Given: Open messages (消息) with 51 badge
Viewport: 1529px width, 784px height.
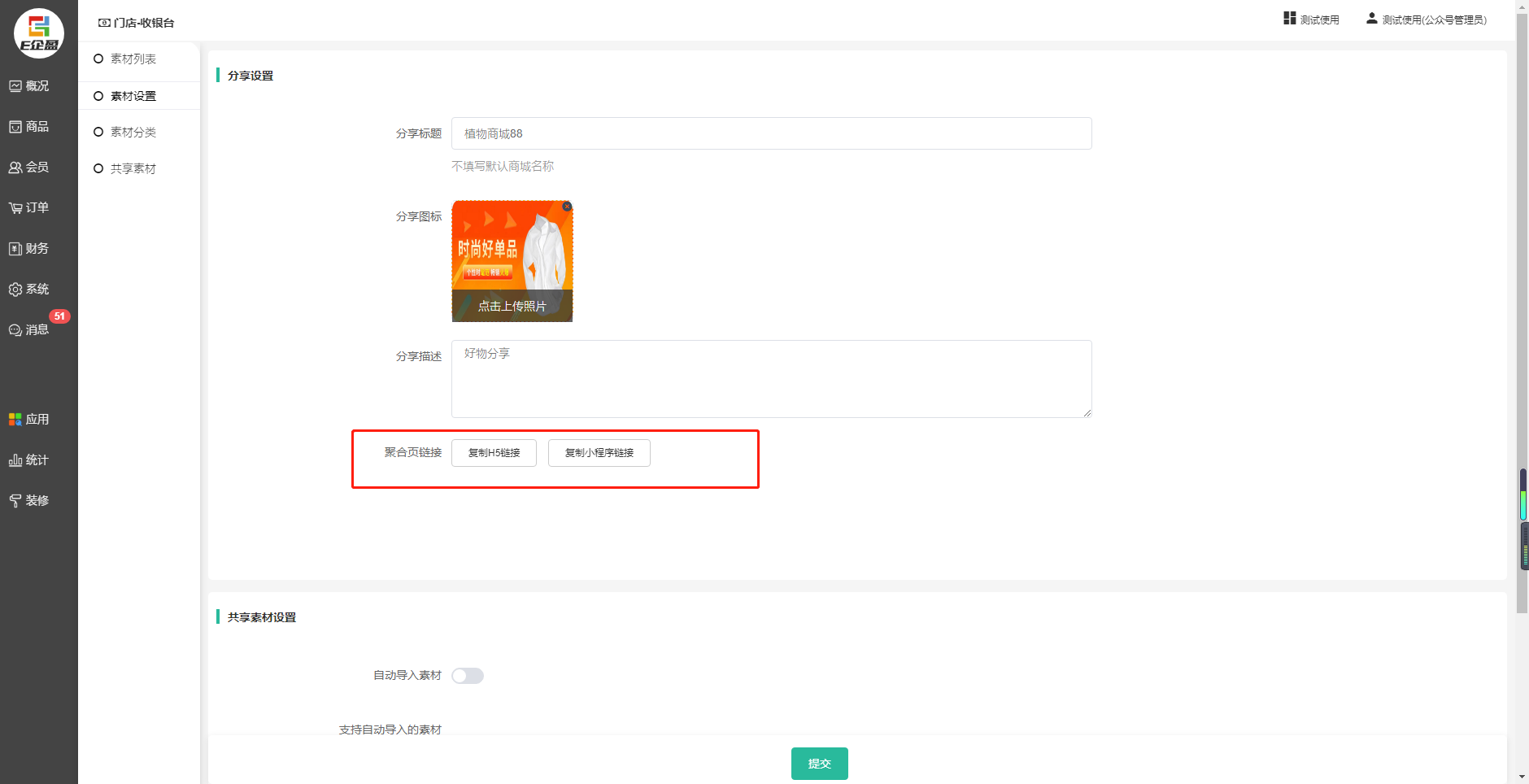Looking at the screenshot, I should (x=15, y=330).
